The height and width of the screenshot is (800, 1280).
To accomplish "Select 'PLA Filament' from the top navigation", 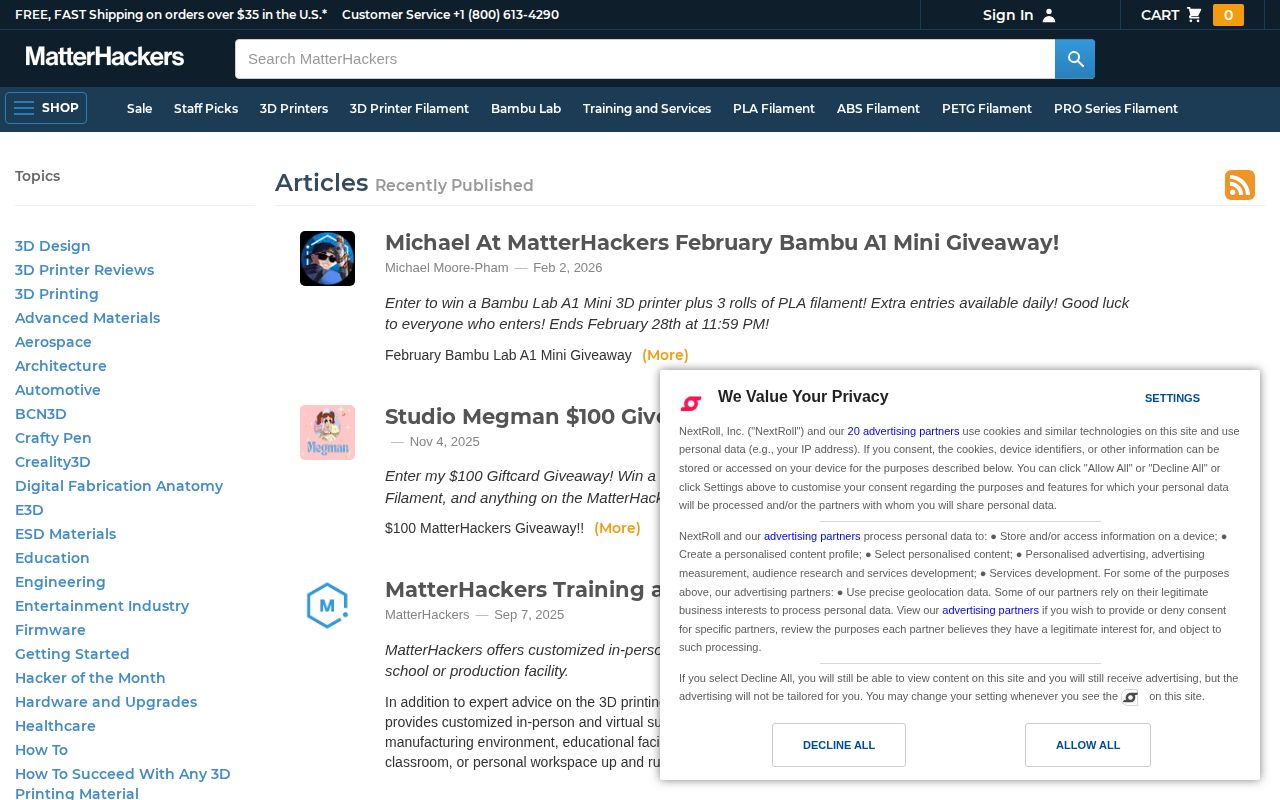I will click(774, 109).
